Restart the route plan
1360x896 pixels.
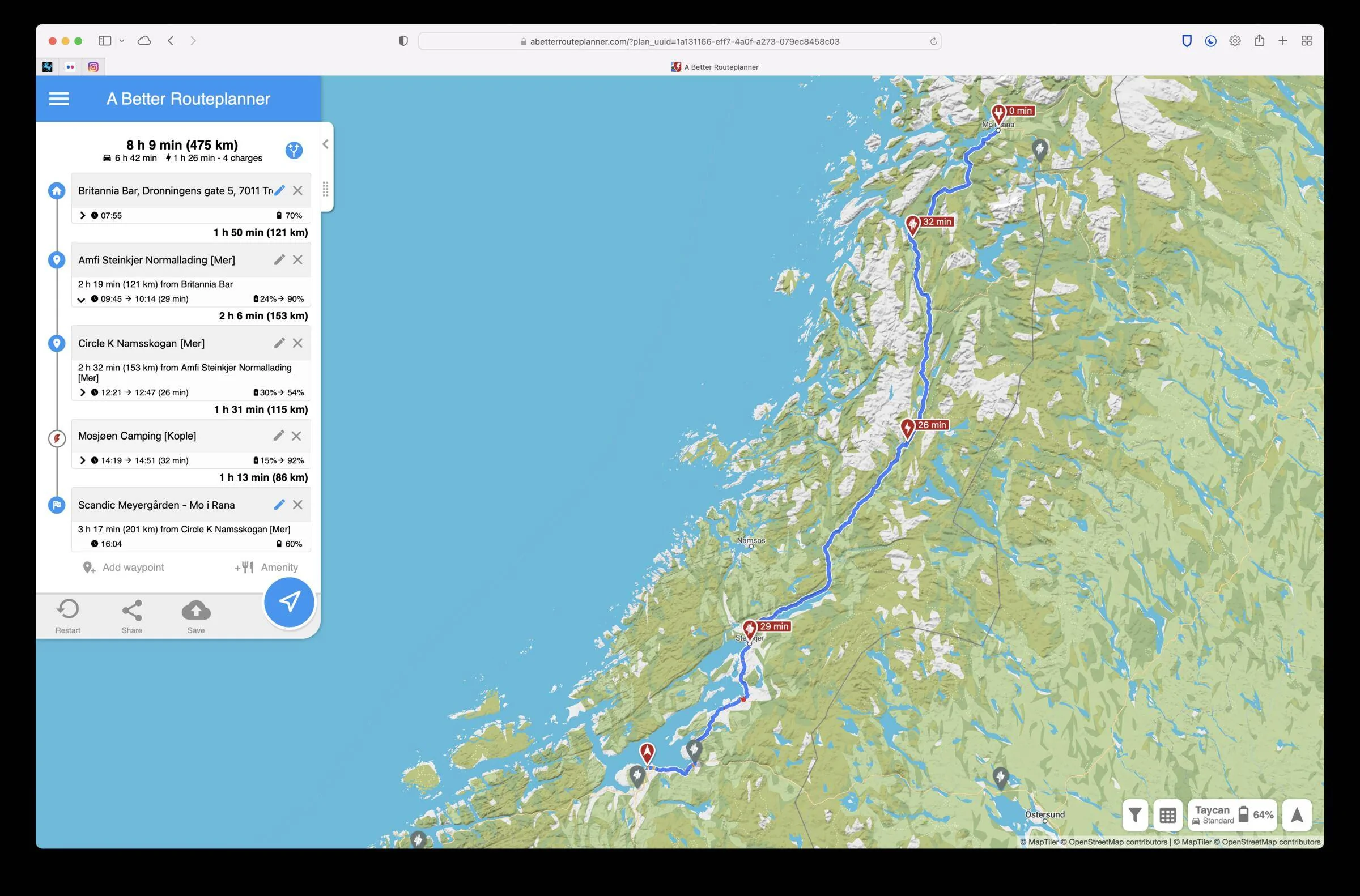[x=68, y=616]
